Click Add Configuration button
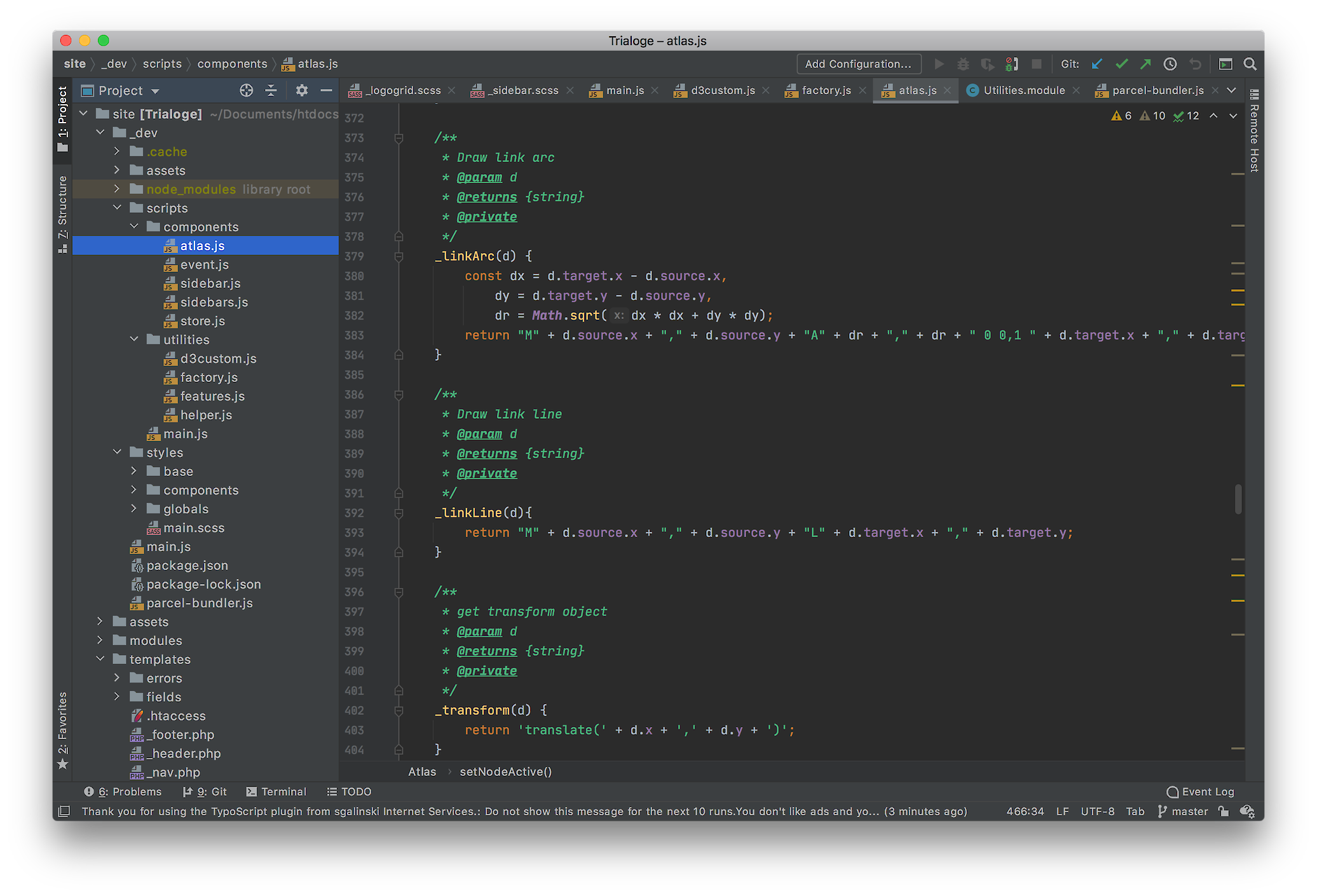This screenshot has height=896, width=1317. 858,64
